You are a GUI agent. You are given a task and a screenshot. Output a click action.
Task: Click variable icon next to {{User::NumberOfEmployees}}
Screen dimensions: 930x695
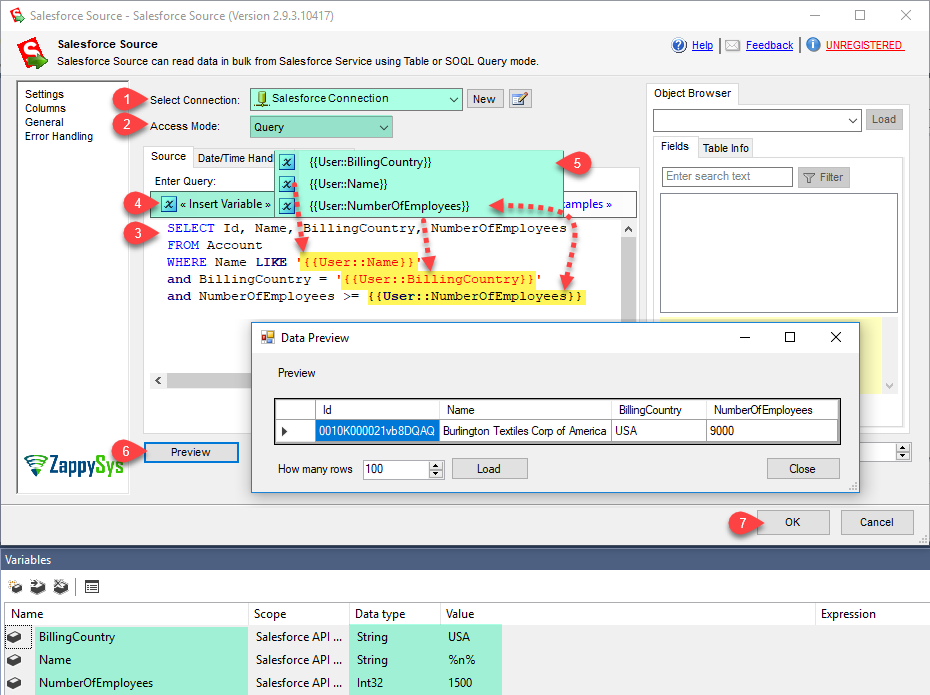287,206
